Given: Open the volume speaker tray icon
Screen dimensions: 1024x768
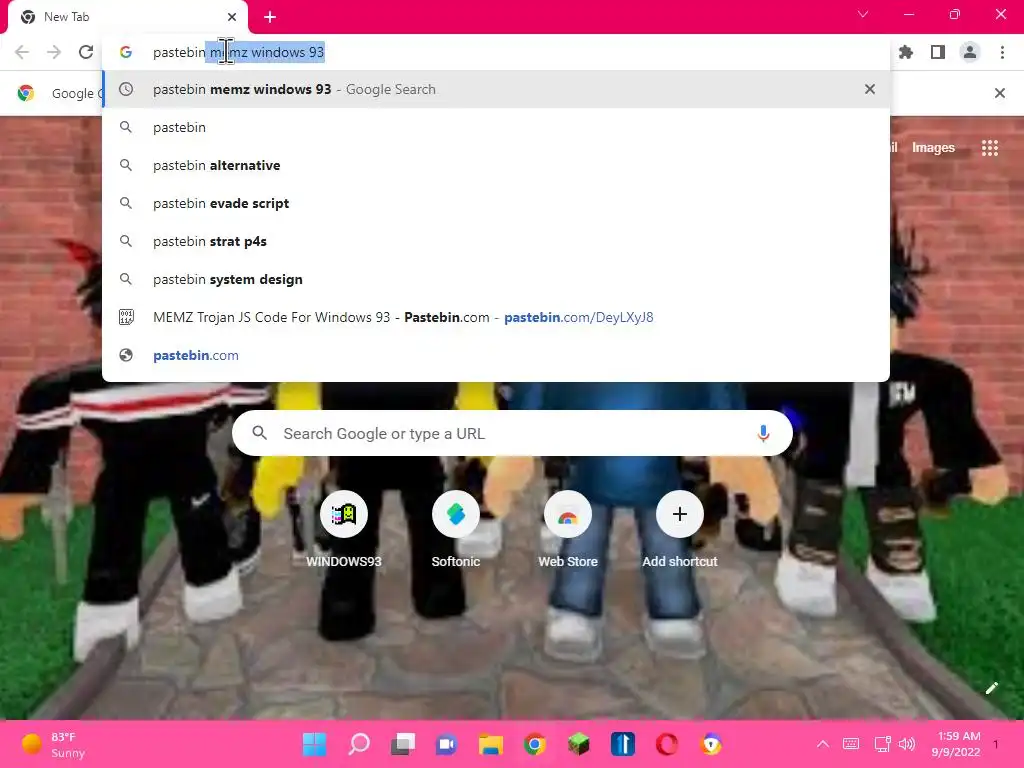Looking at the screenshot, I should click(x=906, y=744).
